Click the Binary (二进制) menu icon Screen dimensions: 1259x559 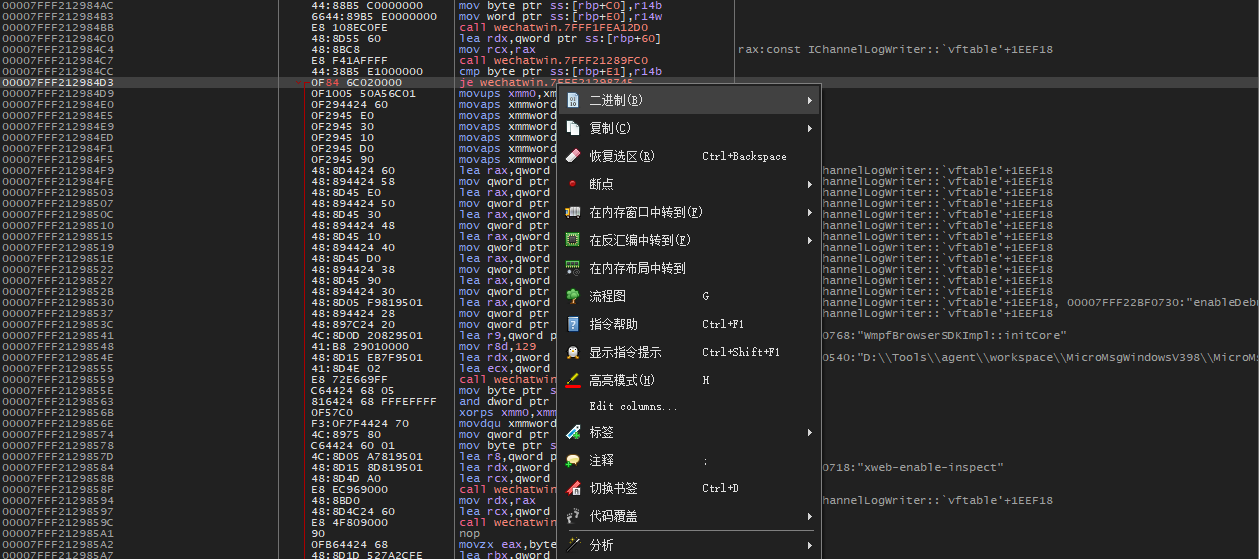pyautogui.click(x=573, y=100)
